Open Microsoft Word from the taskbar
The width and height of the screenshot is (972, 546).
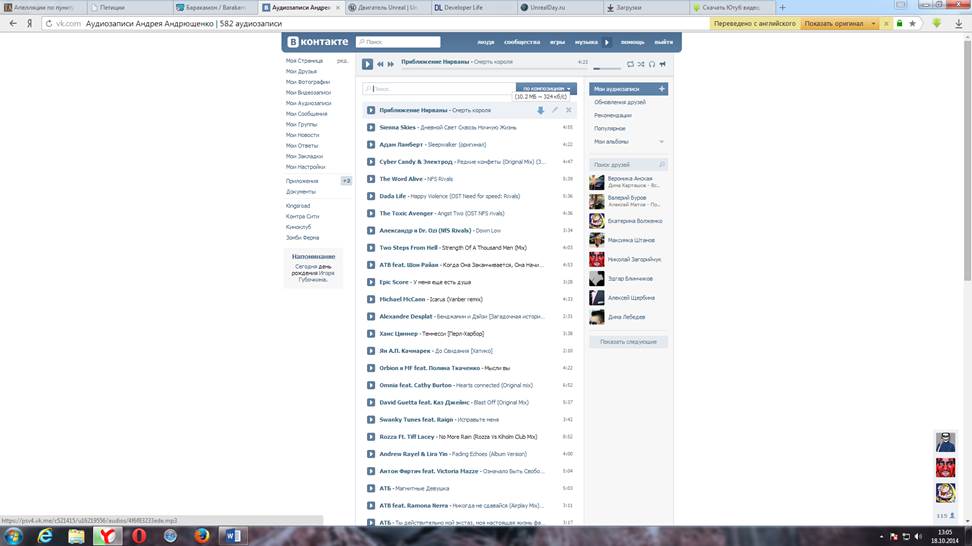coord(233,536)
